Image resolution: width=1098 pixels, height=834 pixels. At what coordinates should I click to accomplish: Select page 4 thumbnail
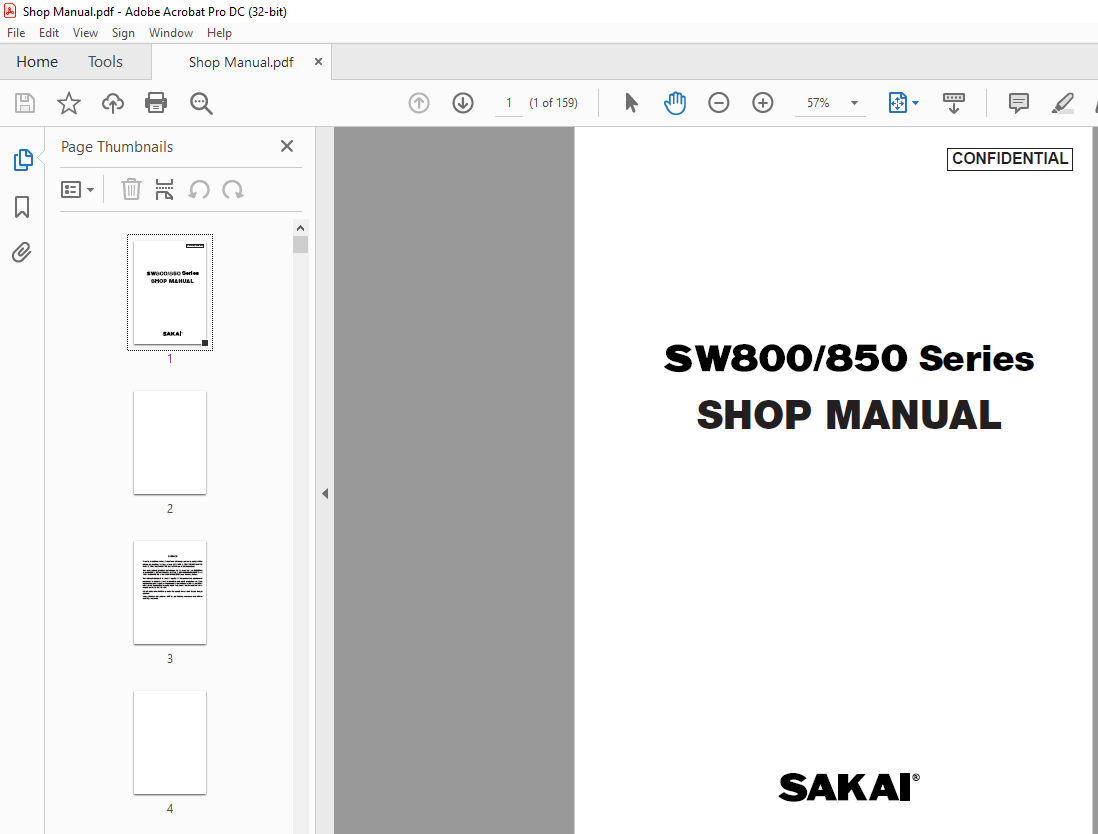pyautogui.click(x=170, y=742)
